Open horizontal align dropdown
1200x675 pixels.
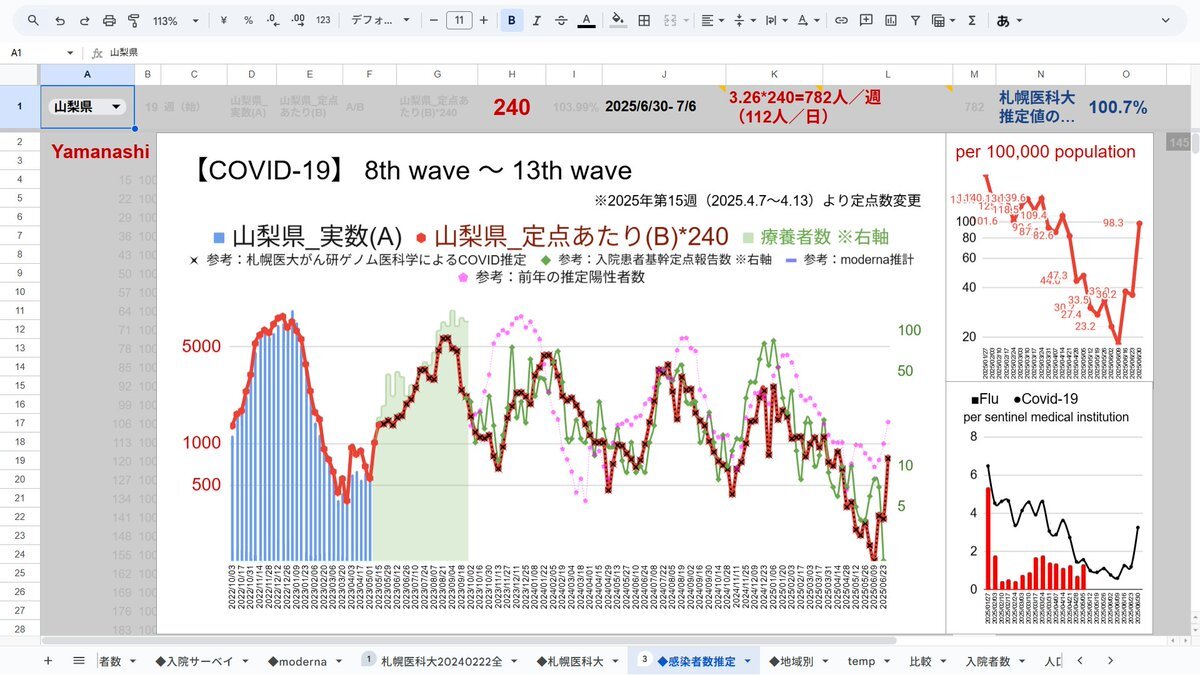[712, 20]
